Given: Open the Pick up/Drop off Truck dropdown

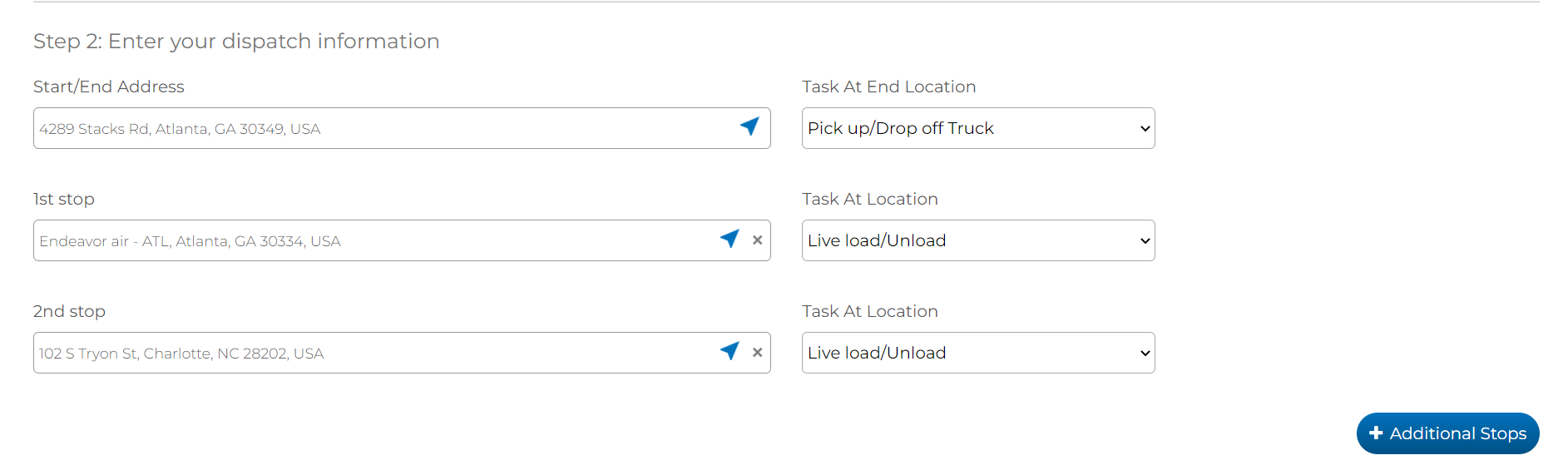Looking at the screenshot, I should click(977, 128).
